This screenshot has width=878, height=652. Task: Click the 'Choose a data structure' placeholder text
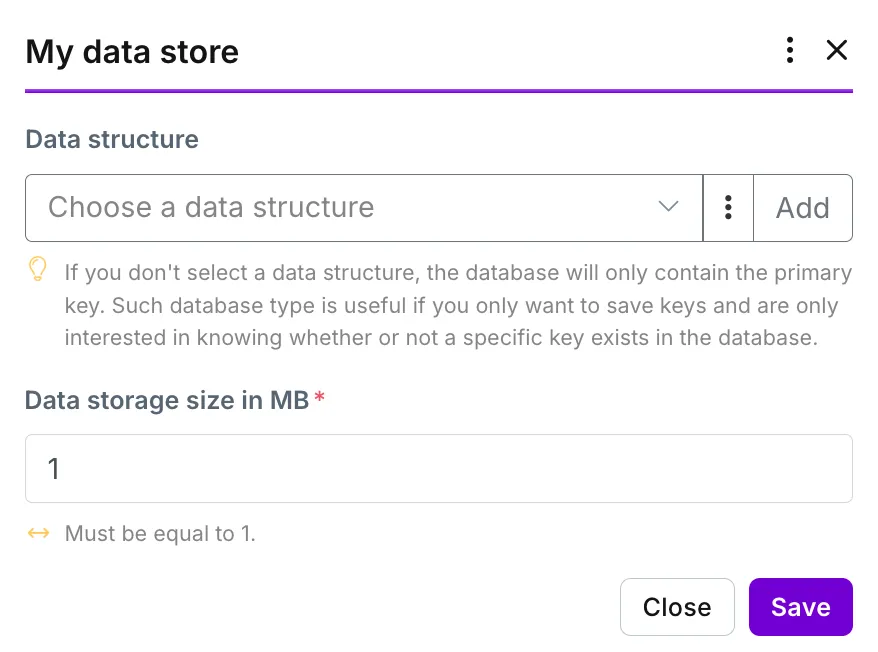pyautogui.click(x=211, y=207)
